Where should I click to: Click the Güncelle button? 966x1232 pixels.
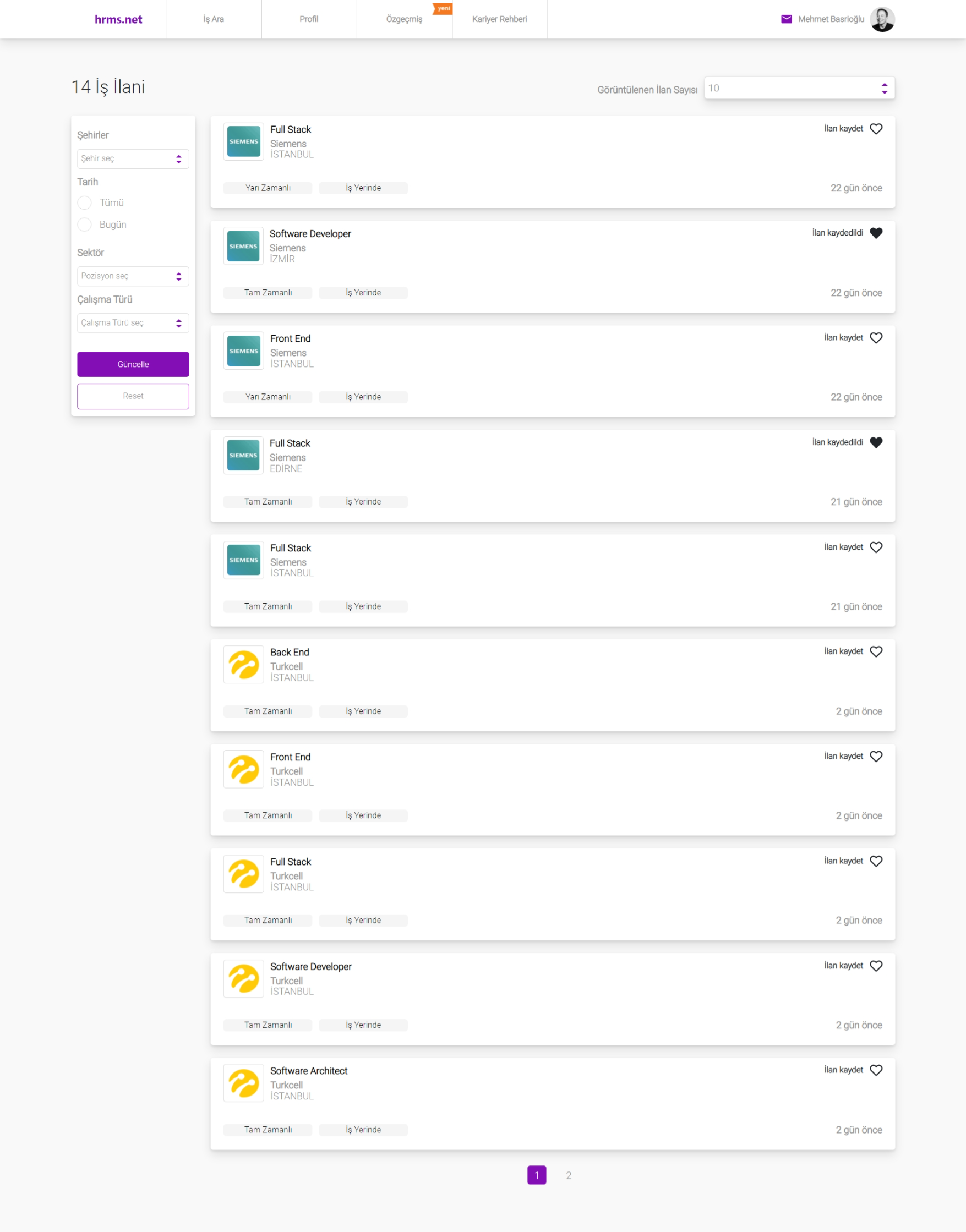pos(133,364)
